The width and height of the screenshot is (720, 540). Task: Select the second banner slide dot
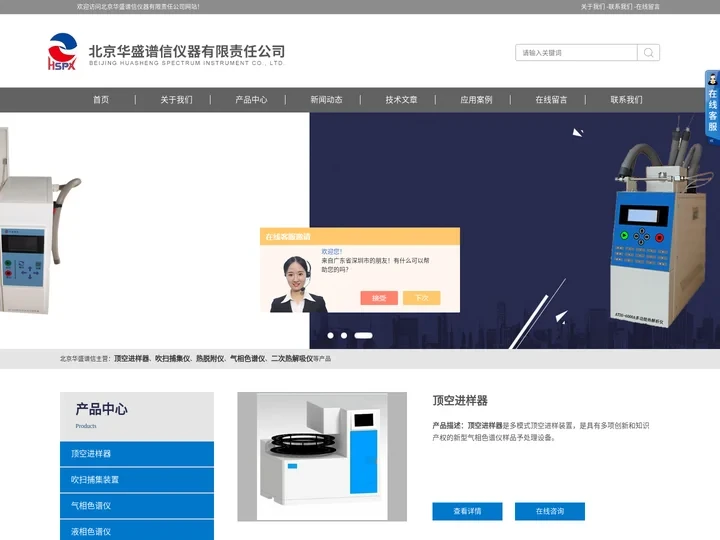[344, 336]
